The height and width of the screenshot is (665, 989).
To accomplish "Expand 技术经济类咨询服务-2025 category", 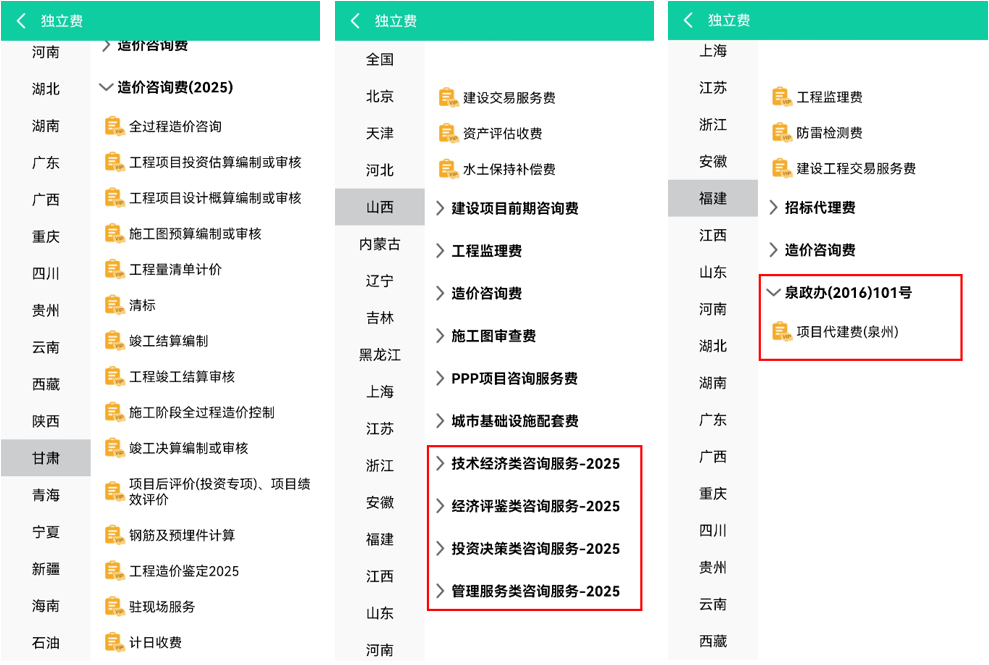I will pos(440,463).
